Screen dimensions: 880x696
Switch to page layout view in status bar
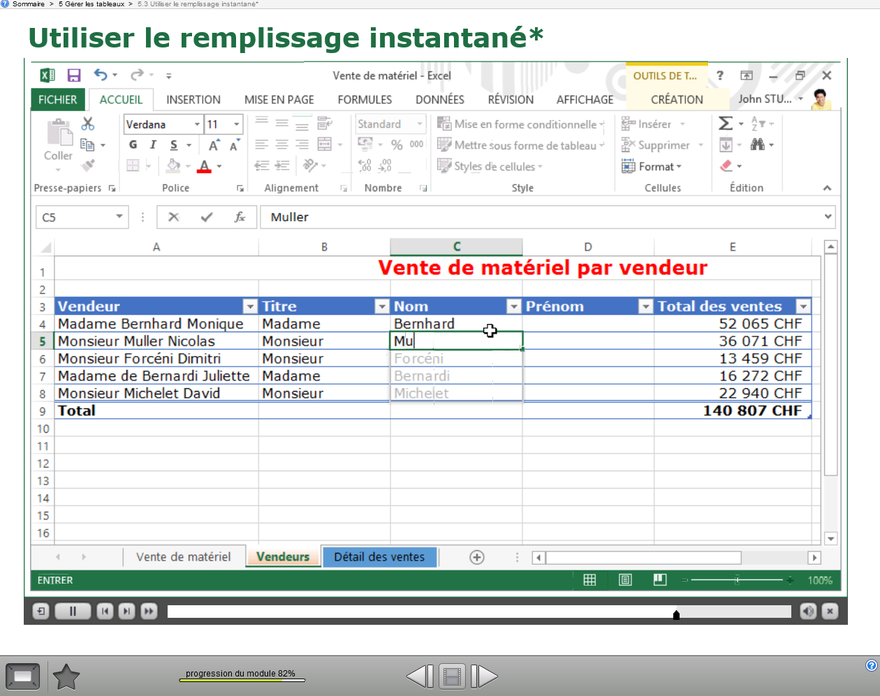[625, 580]
